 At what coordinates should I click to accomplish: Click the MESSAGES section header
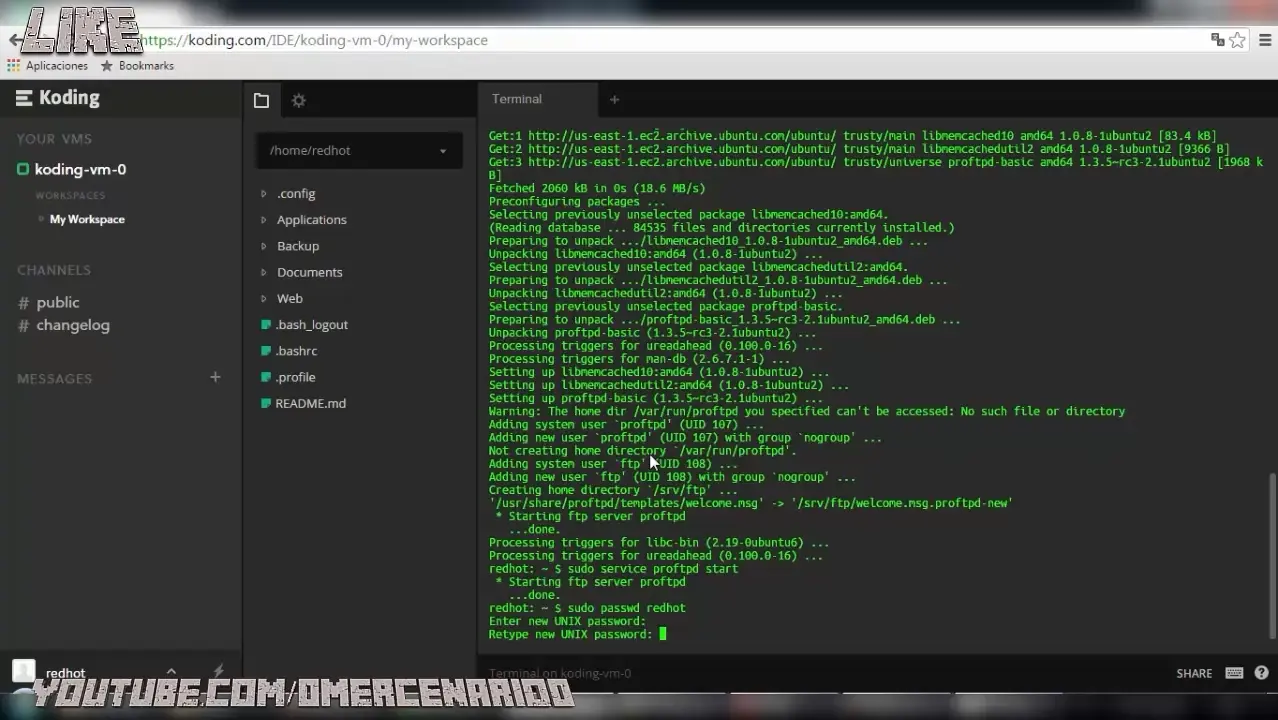pyautogui.click(x=55, y=378)
